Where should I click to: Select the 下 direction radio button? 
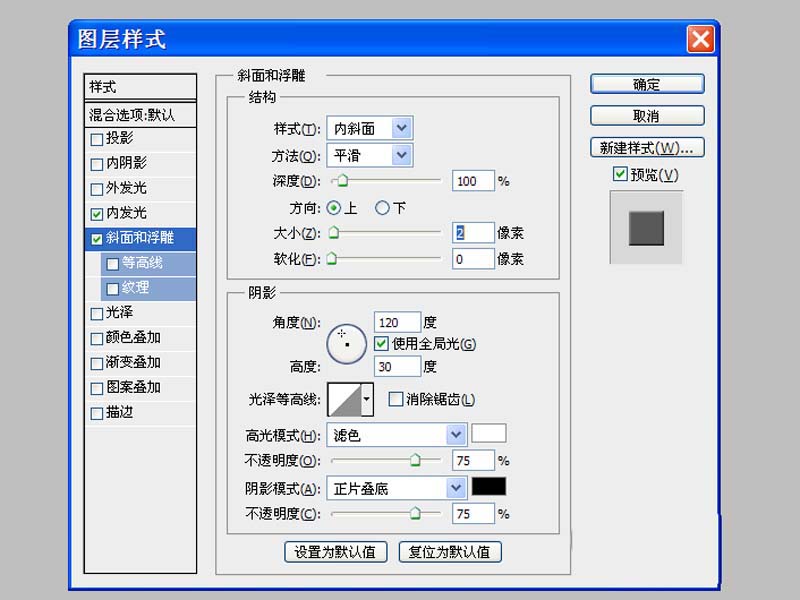382,208
